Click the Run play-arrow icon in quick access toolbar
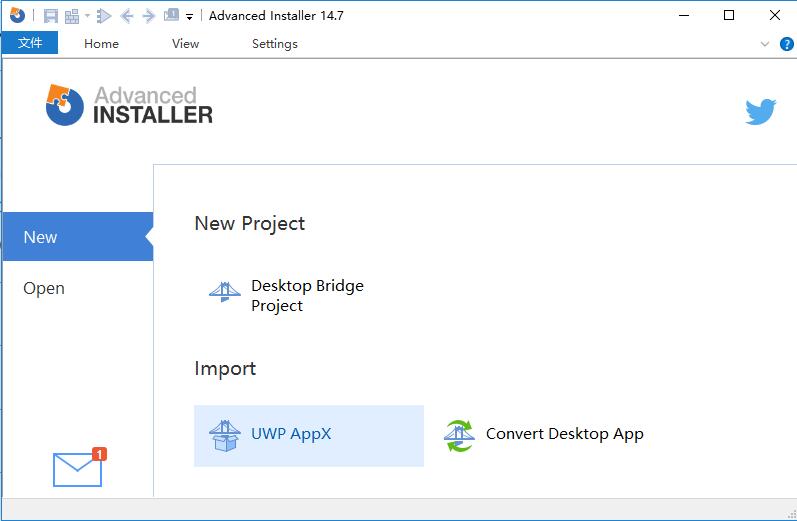Viewport: 797px width, 521px height. click(104, 16)
